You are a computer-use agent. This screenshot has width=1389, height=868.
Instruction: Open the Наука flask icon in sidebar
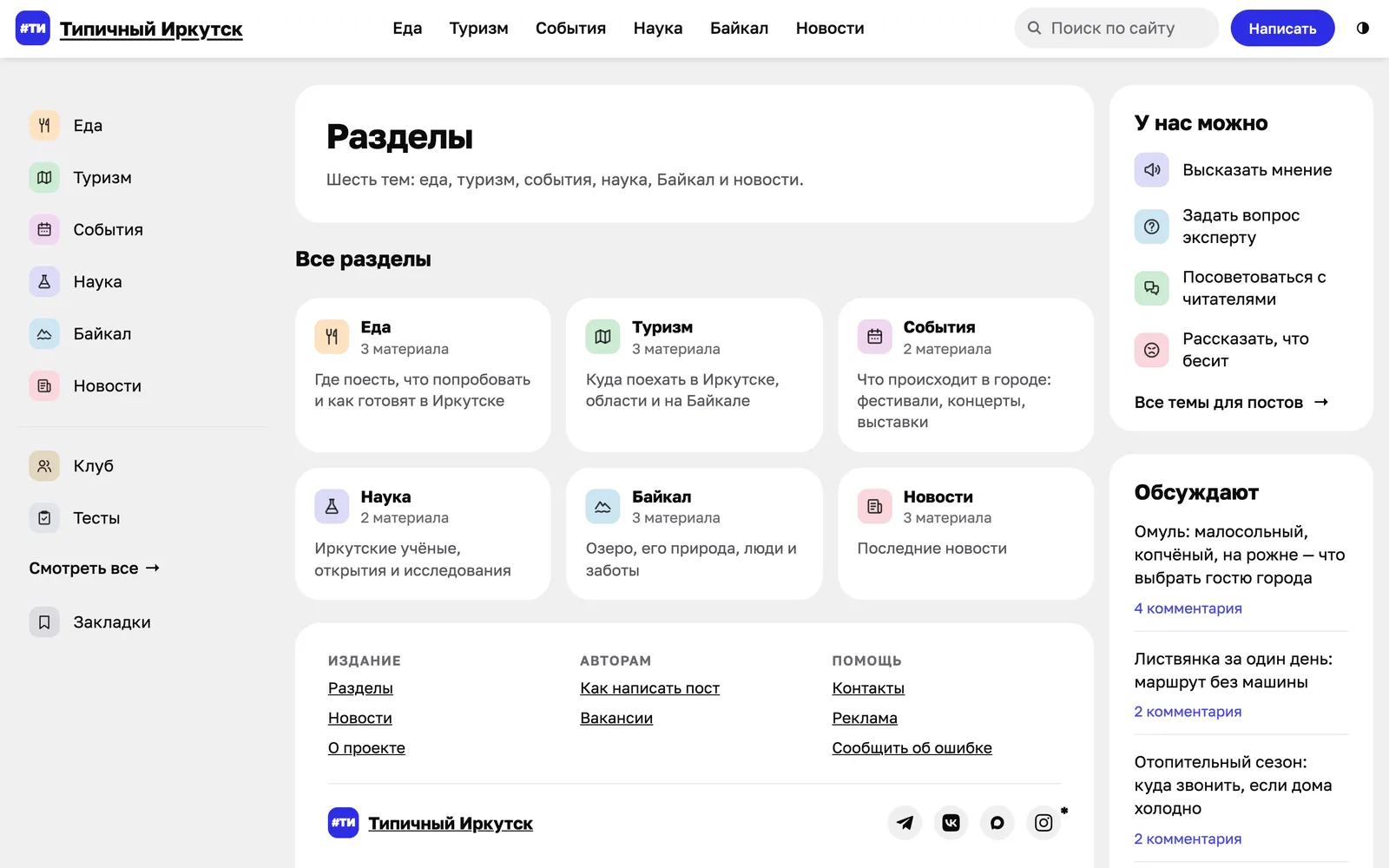pos(44,281)
